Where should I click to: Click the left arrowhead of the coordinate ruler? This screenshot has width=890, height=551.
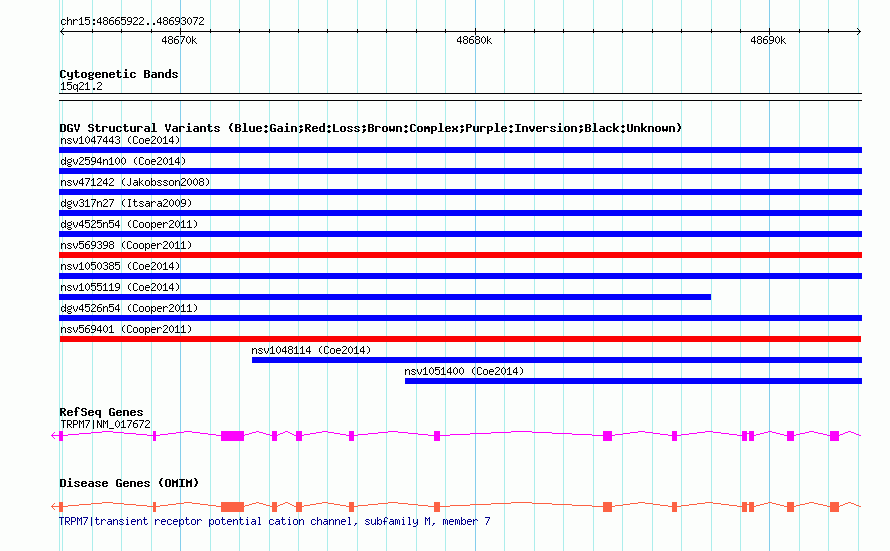click(x=62, y=32)
